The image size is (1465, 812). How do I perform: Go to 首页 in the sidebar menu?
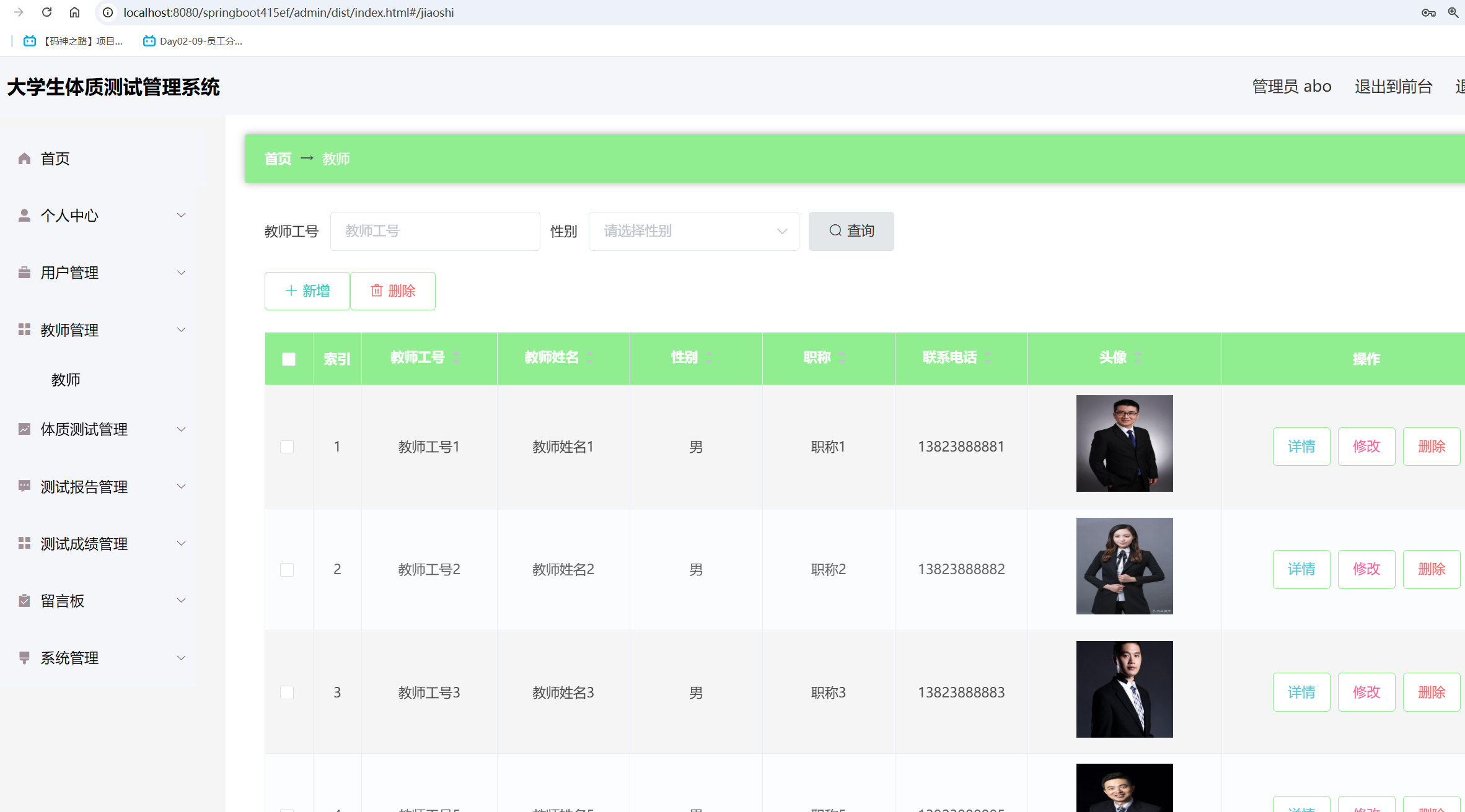55,159
